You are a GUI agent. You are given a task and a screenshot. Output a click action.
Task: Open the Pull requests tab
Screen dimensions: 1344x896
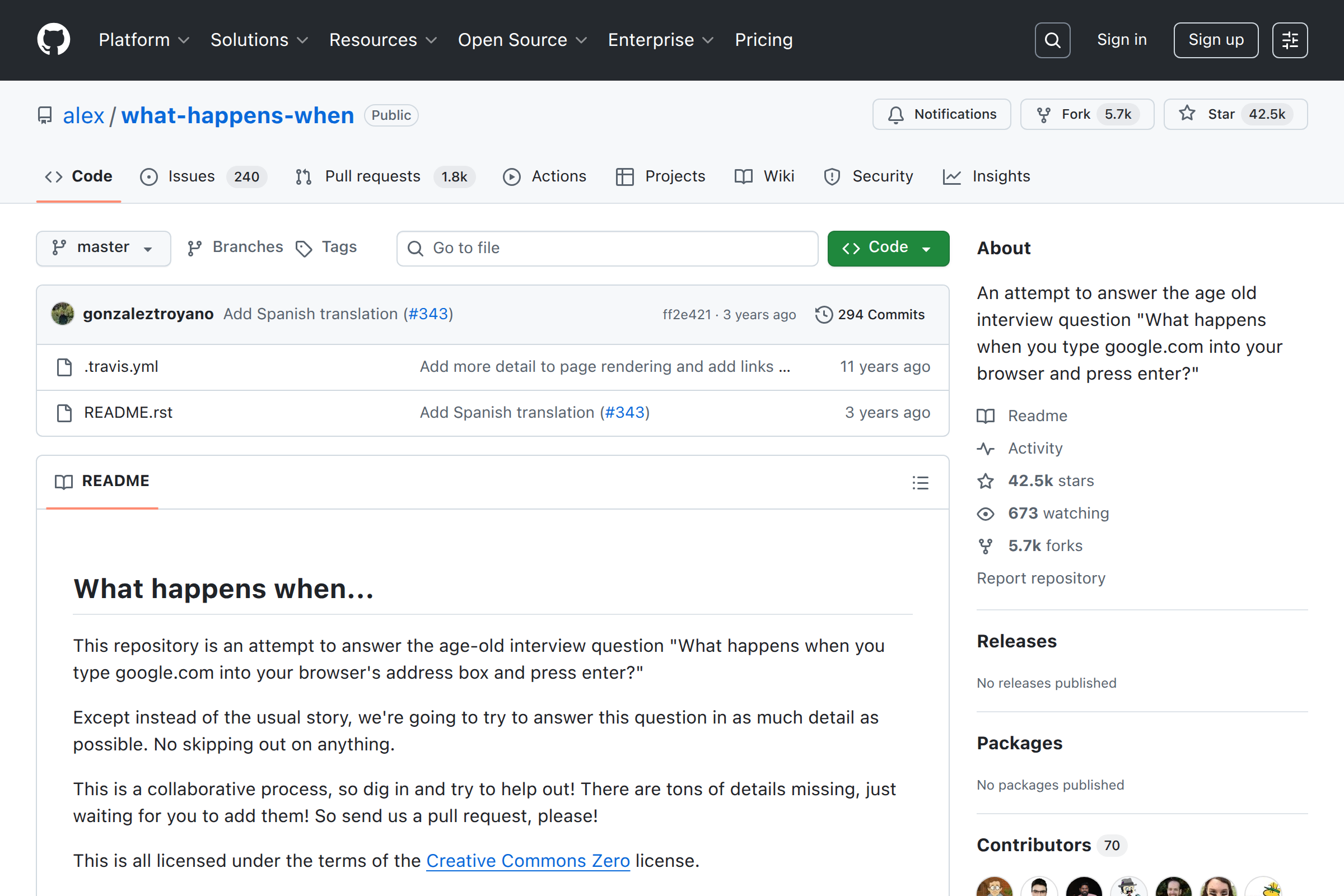click(385, 176)
